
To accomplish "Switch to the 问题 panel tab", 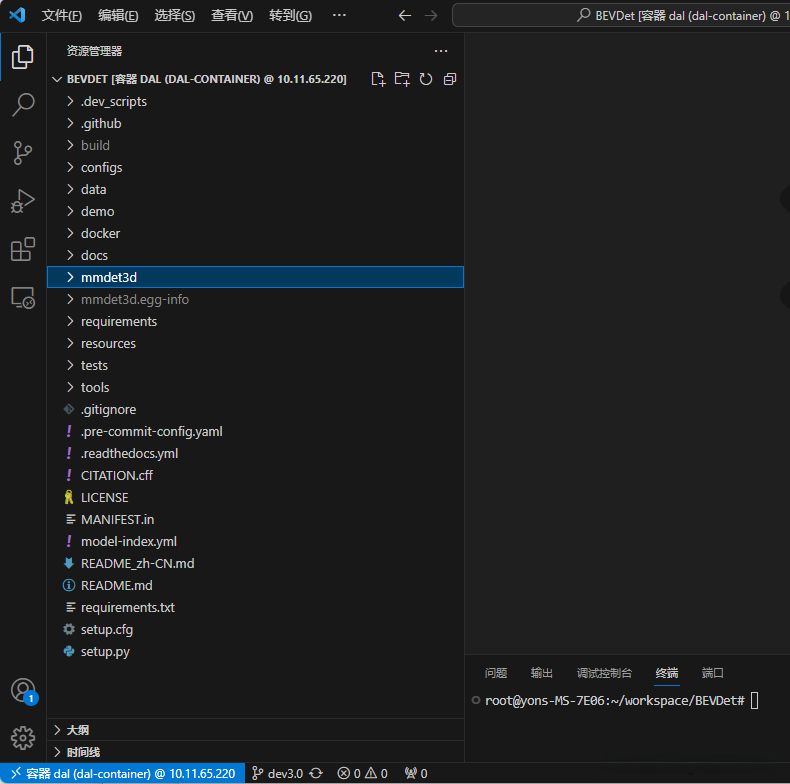I will [x=496, y=673].
